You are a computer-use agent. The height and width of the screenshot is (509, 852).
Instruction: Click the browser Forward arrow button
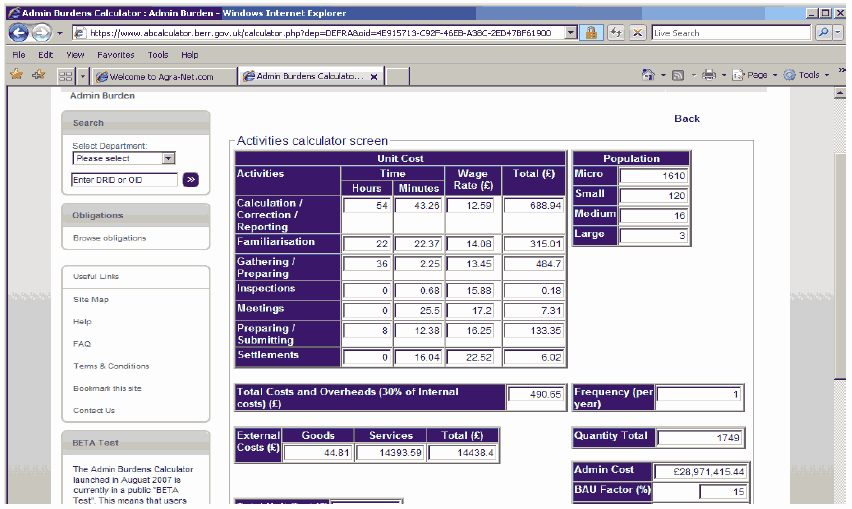pyautogui.click(x=41, y=33)
